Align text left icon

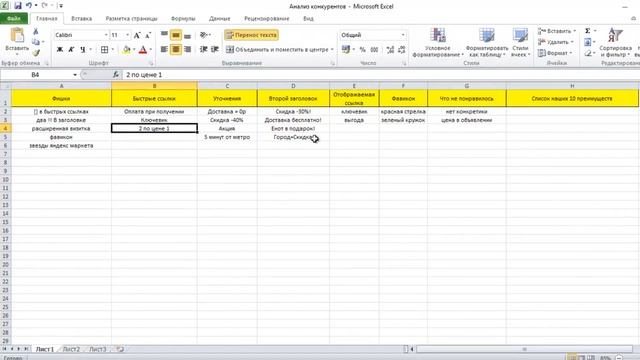[164, 49]
